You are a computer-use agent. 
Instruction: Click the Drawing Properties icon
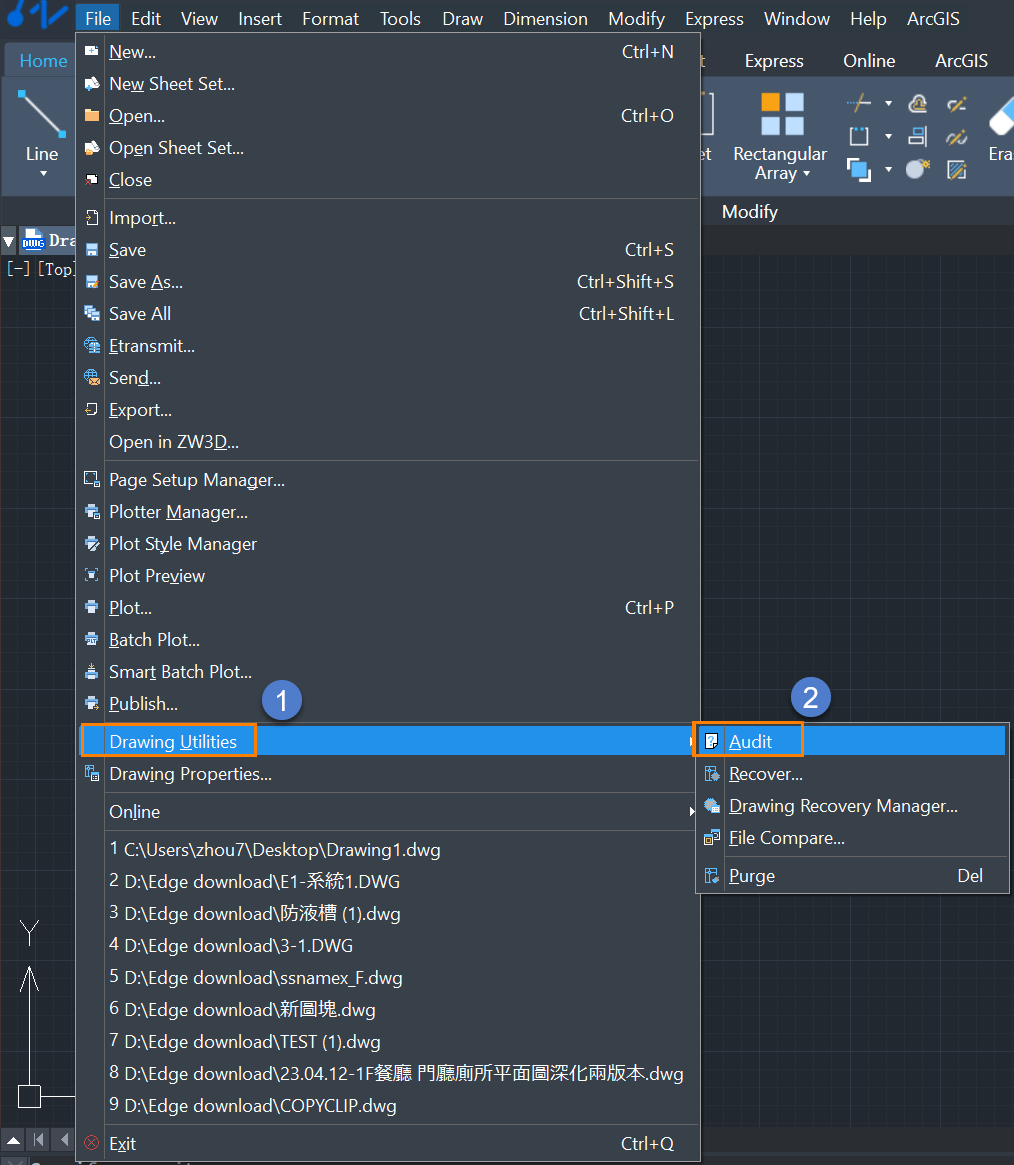[x=91, y=773]
